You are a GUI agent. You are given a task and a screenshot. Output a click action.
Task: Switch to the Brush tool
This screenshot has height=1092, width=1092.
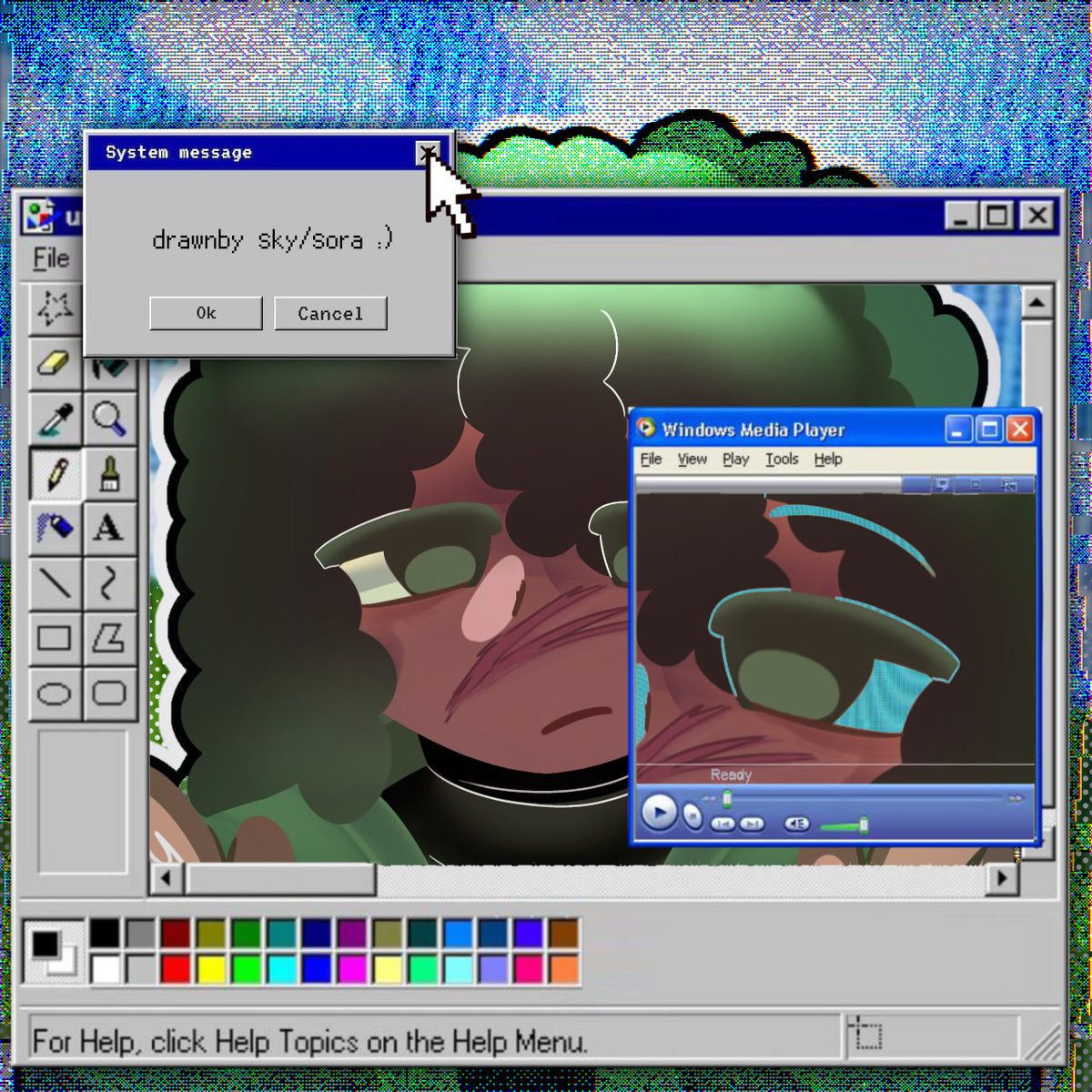(109, 473)
